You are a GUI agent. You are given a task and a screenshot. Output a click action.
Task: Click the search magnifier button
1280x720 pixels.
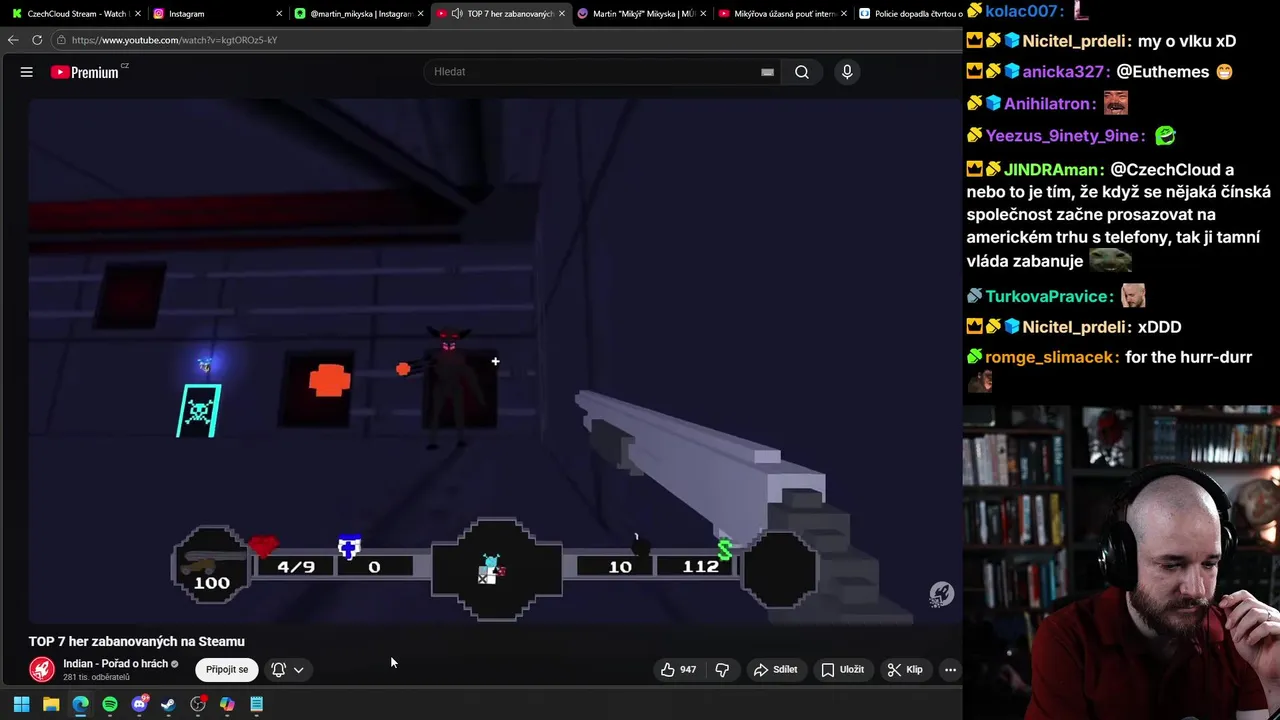(802, 72)
